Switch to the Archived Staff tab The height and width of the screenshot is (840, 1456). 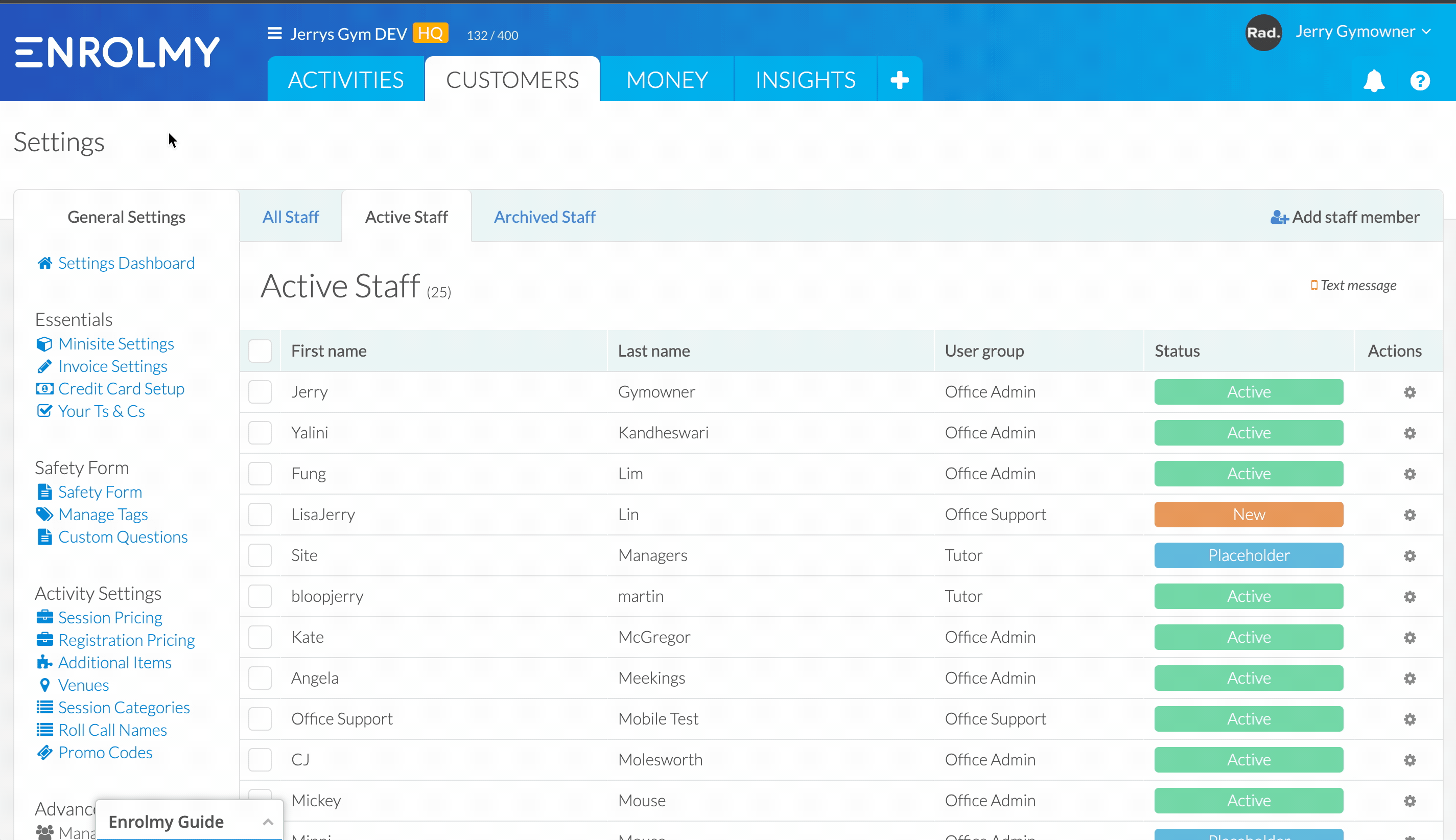tap(545, 217)
